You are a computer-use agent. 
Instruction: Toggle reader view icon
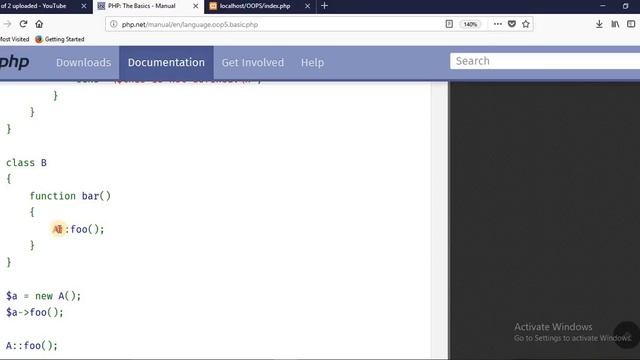pos(449,24)
